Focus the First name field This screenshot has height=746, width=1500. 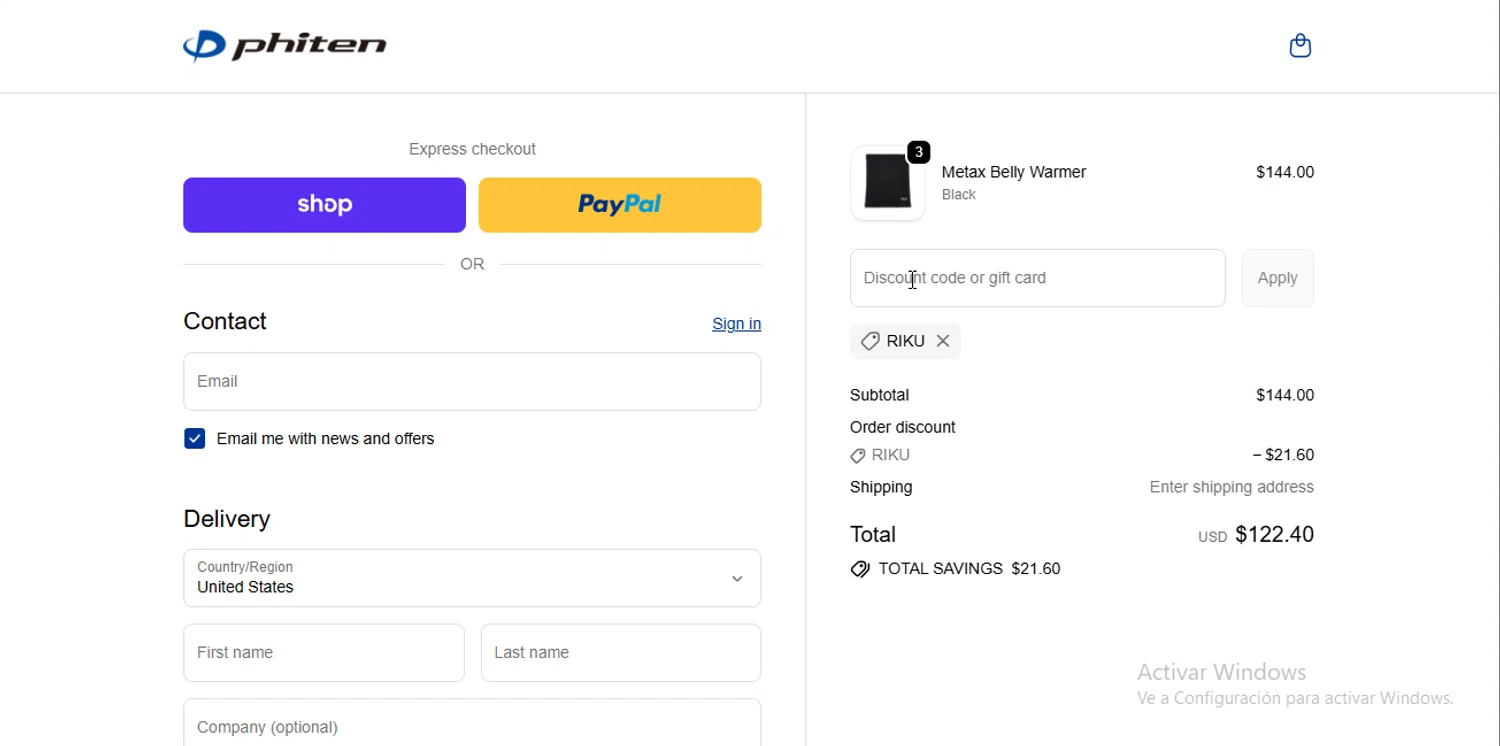pyautogui.click(x=324, y=653)
